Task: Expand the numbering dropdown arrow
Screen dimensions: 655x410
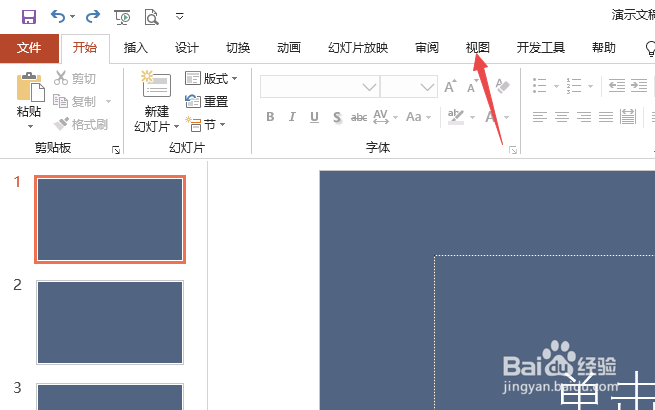Action: pyautogui.click(x=590, y=87)
